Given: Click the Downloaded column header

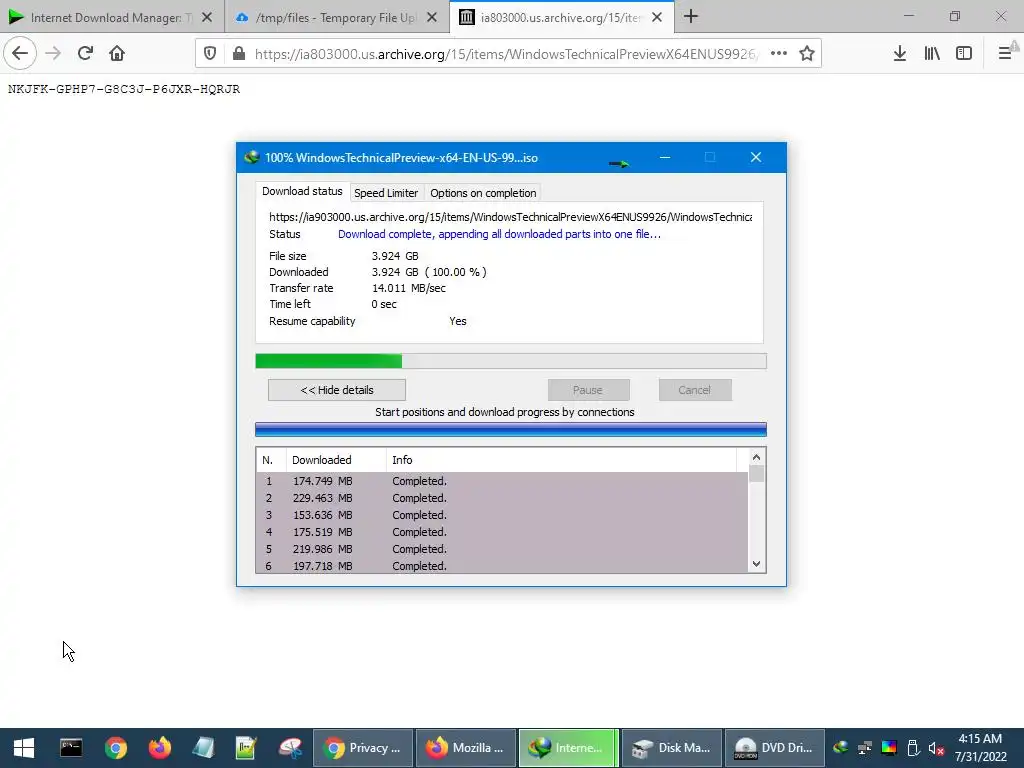Looking at the screenshot, I should 336,460.
